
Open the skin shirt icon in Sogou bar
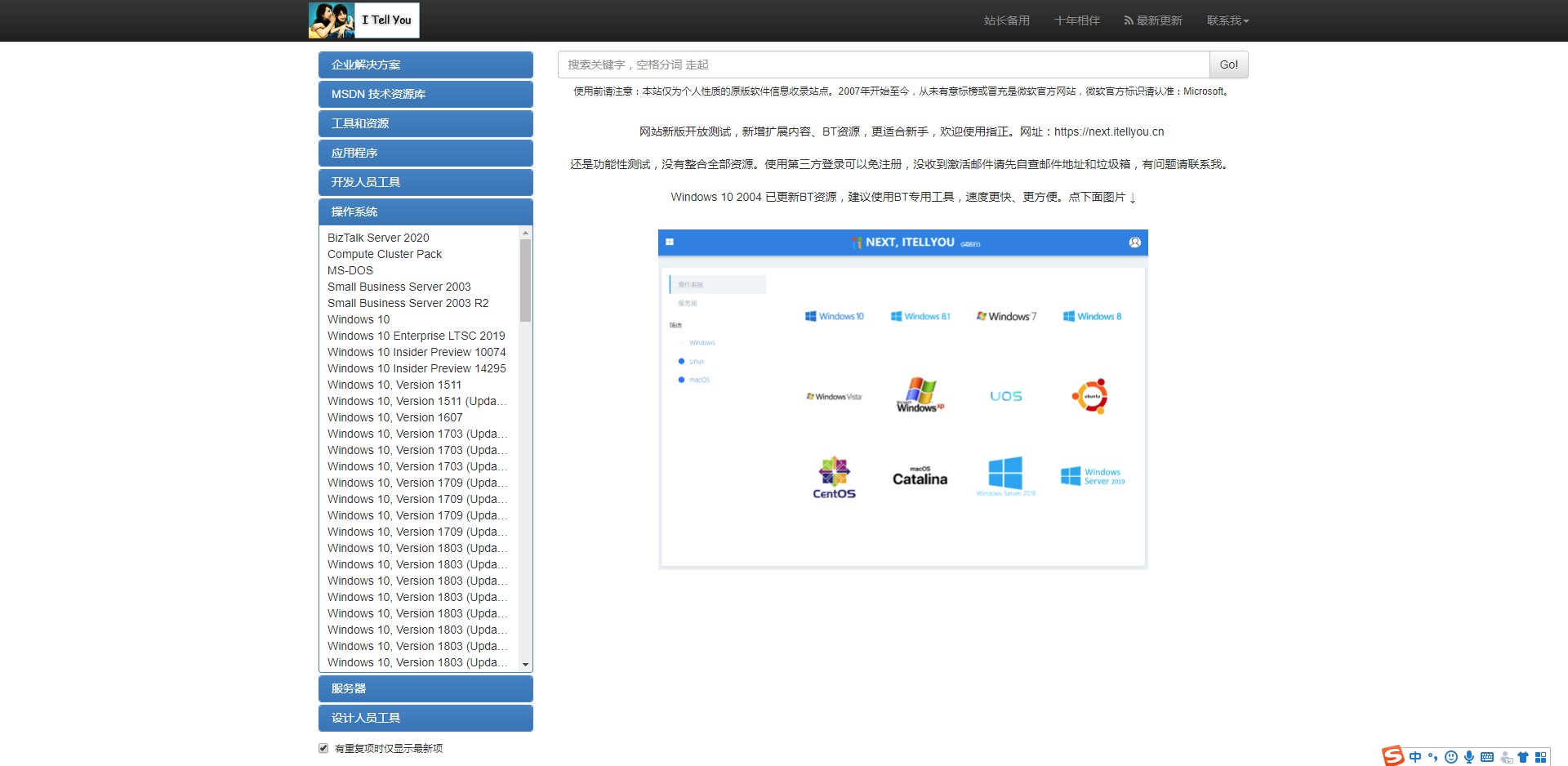click(x=1523, y=757)
